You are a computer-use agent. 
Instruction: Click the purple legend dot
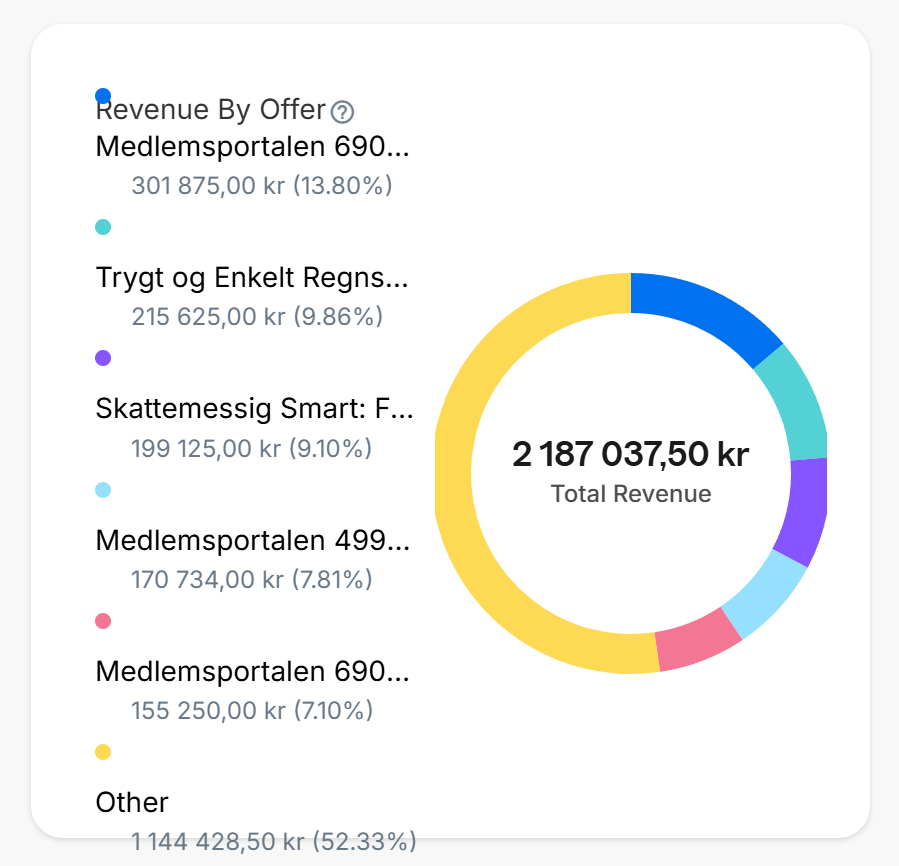tap(103, 358)
